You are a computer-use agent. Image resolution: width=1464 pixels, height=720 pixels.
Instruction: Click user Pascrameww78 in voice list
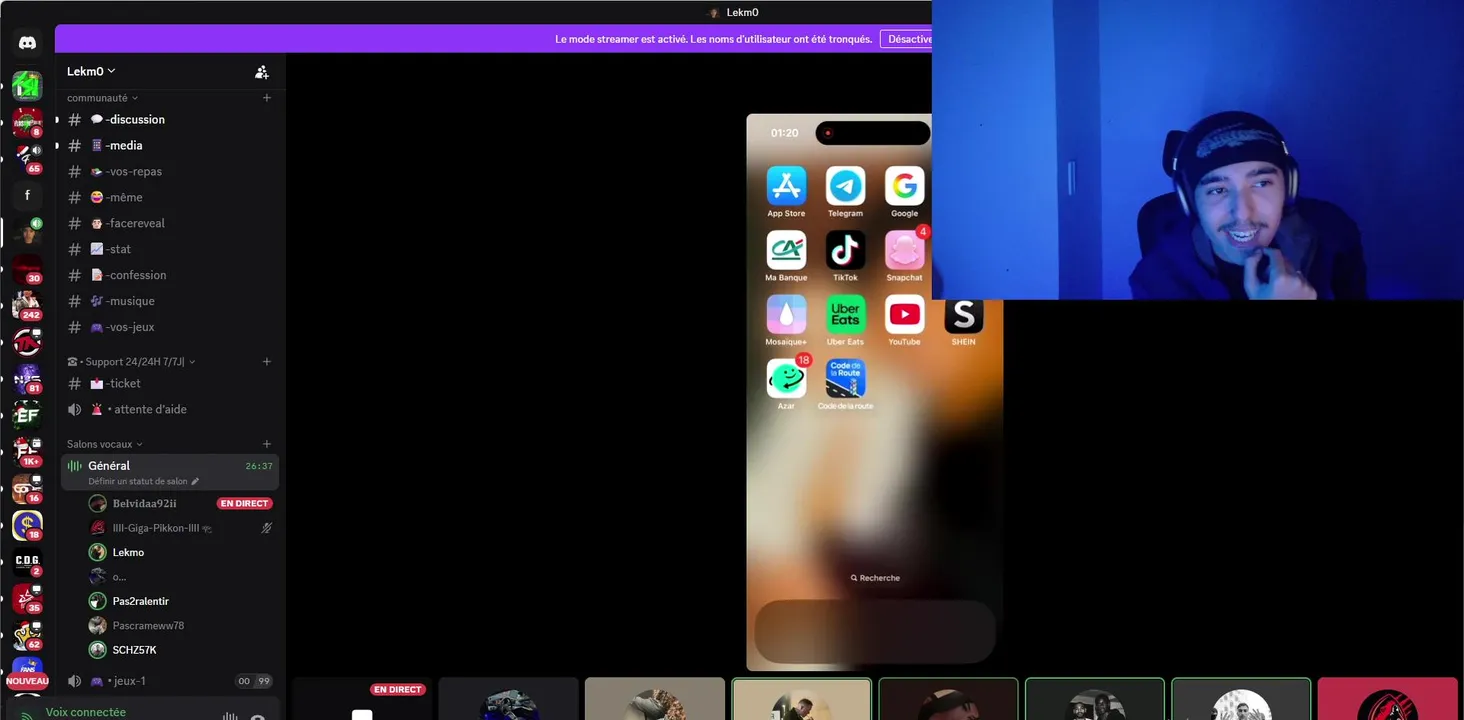pos(148,625)
